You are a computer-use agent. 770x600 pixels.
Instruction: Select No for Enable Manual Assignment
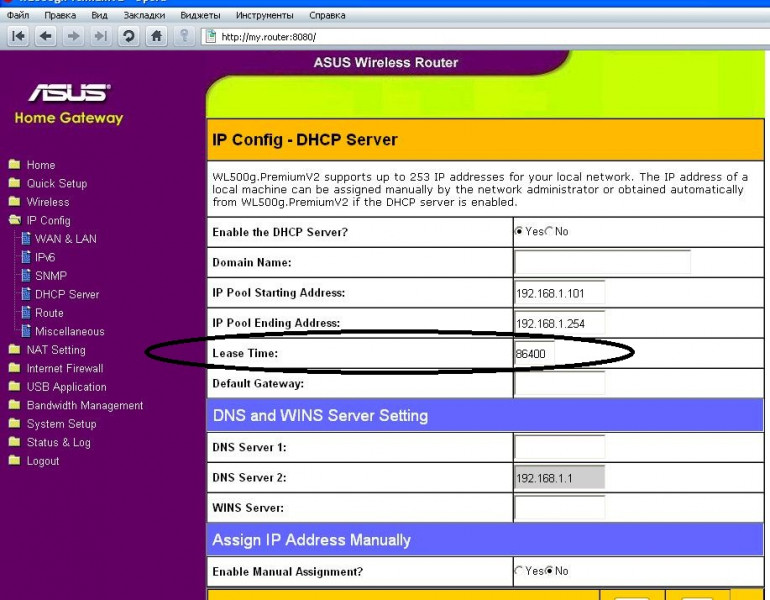tap(549, 571)
